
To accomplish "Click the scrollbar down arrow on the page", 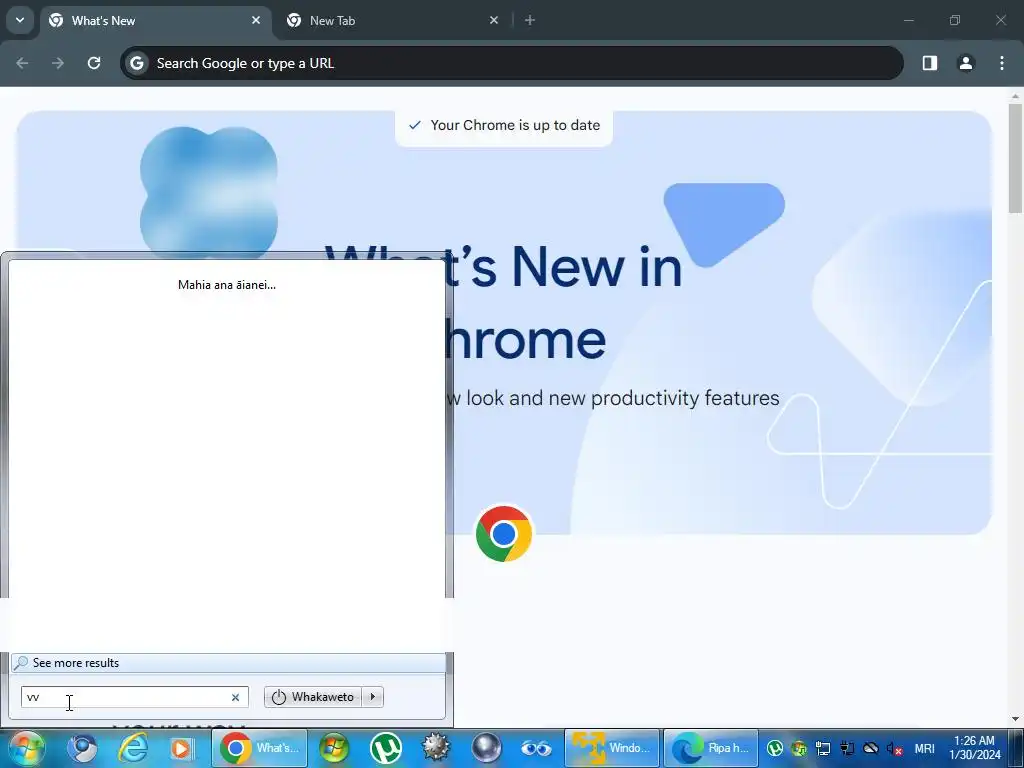I will click(x=1015, y=719).
